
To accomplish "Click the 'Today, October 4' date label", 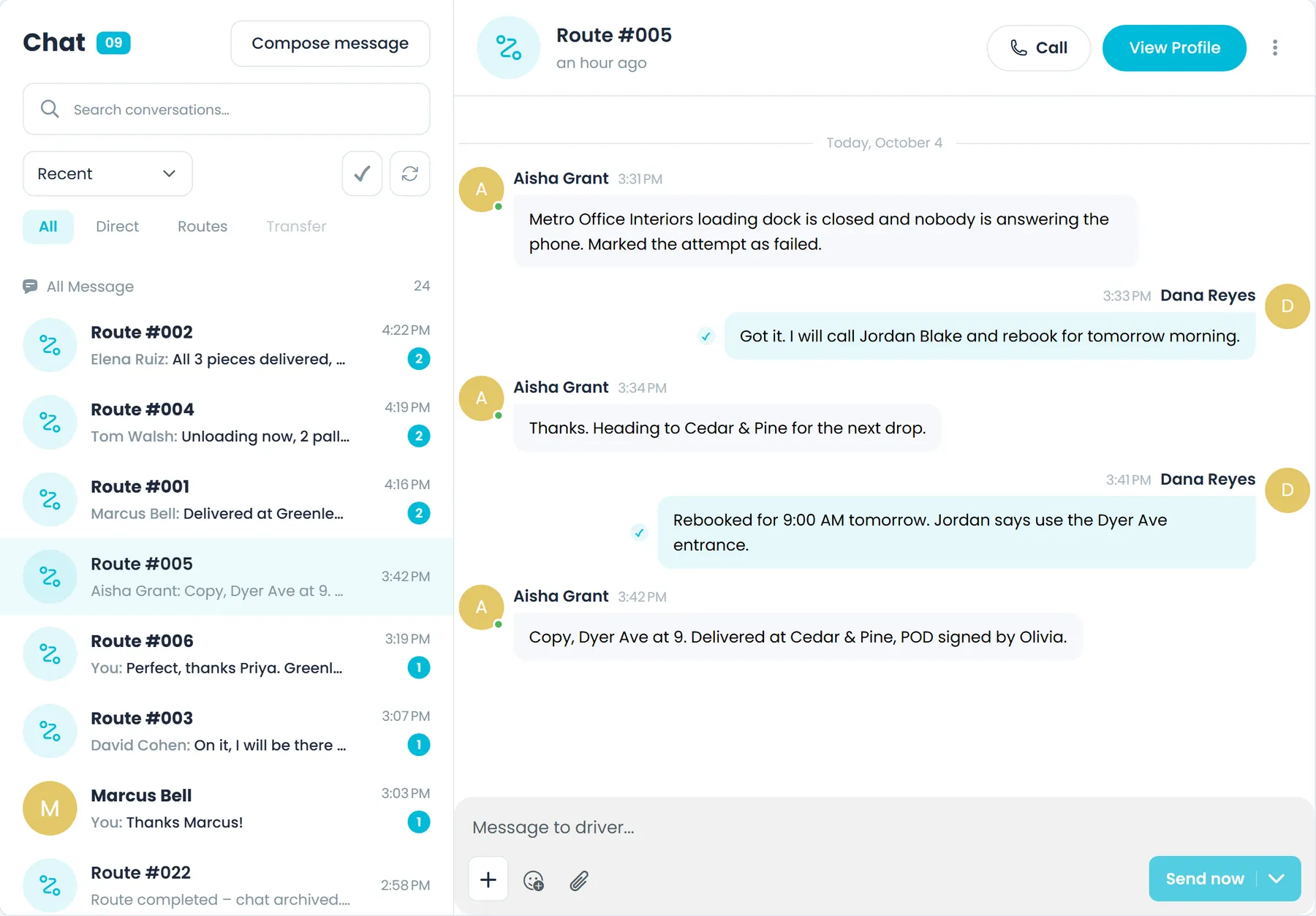I will tap(884, 143).
